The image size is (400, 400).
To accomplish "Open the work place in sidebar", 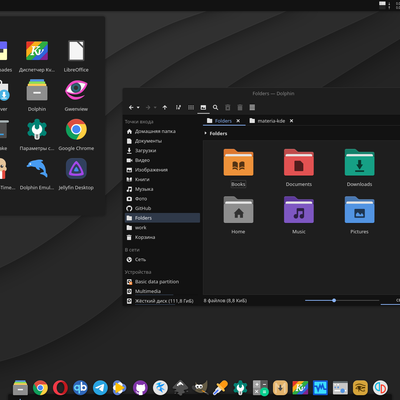I will (x=162, y=228).
